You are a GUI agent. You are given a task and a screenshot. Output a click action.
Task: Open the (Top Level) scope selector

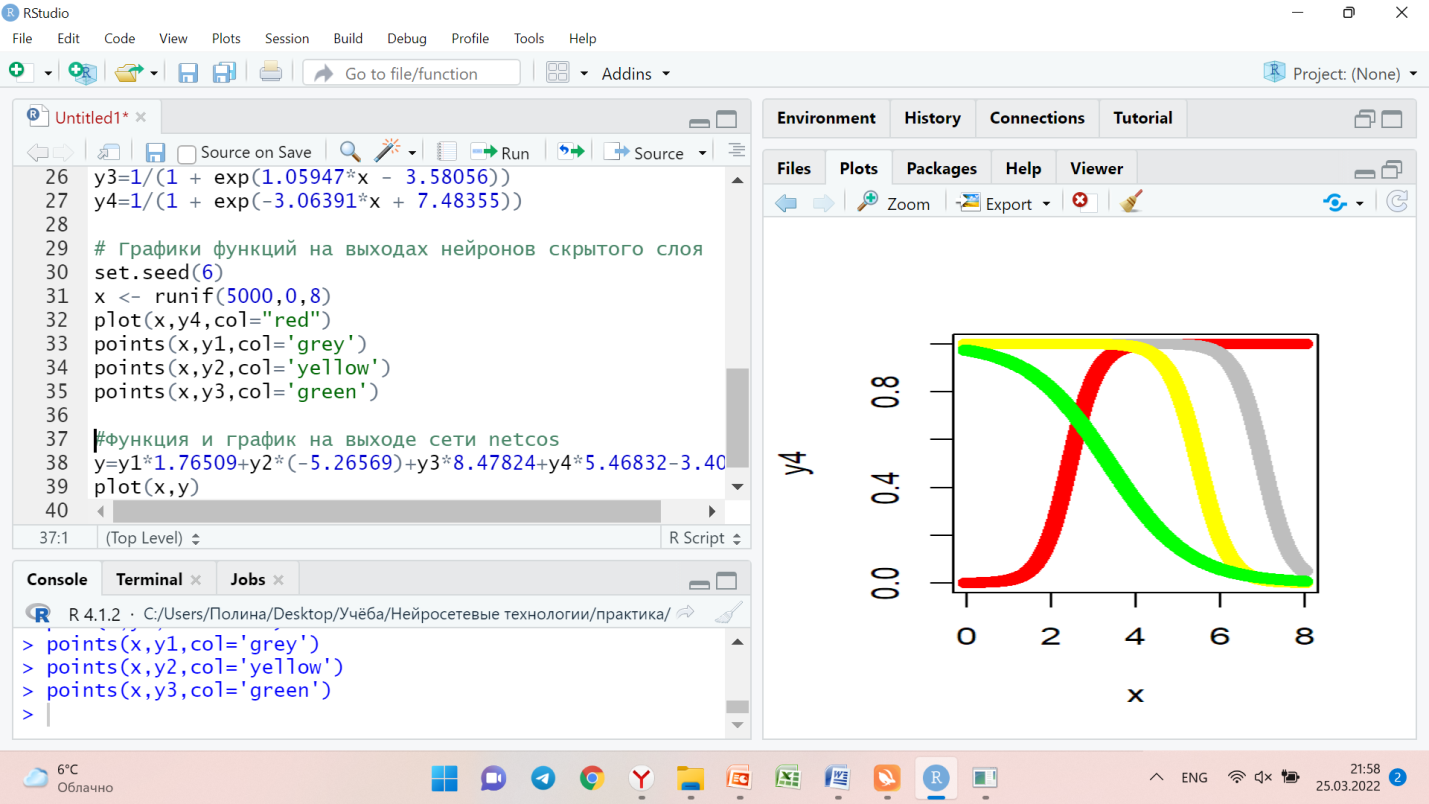(x=153, y=538)
